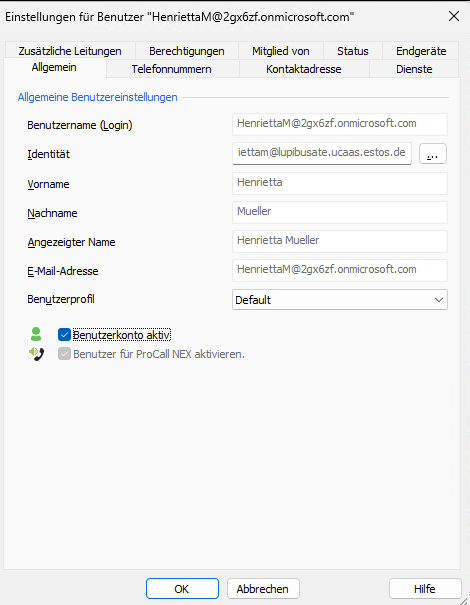This screenshot has width=470, height=605.
Task: Toggle the Benutzerkonto aktiv checkbox
Action: tap(64, 335)
